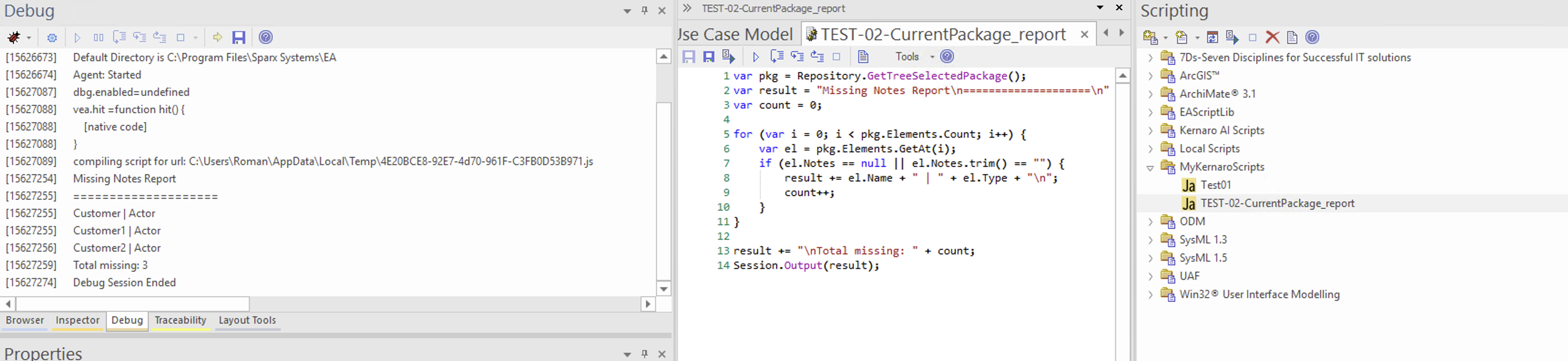Delete script with the red X icon
The image size is (1568, 361).
1272,38
